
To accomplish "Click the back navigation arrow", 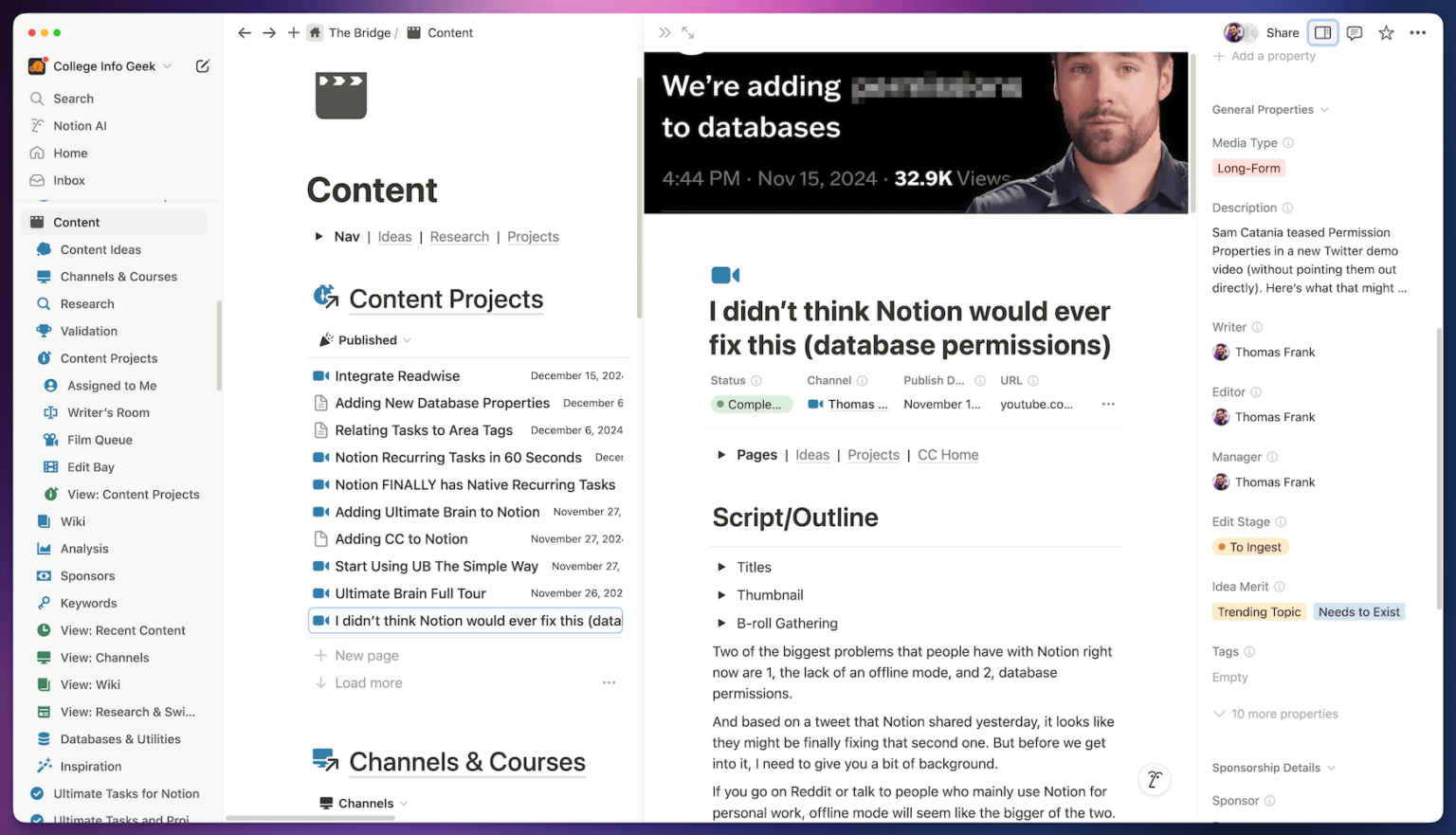I will 245,32.
